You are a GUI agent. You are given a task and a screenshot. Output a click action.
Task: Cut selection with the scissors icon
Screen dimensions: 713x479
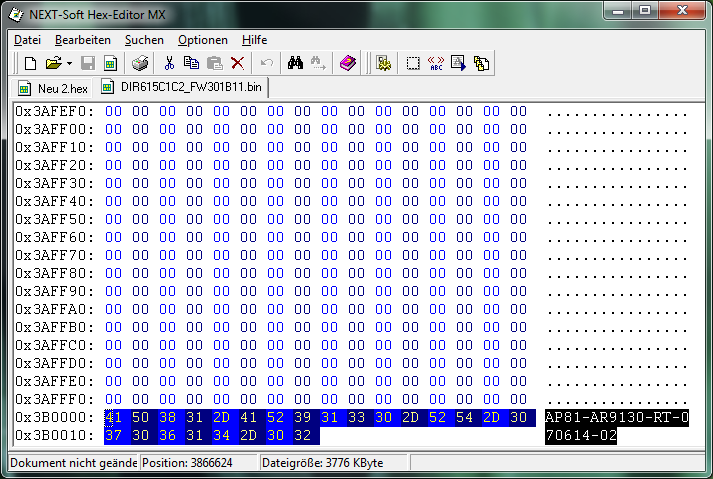pyautogui.click(x=169, y=63)
